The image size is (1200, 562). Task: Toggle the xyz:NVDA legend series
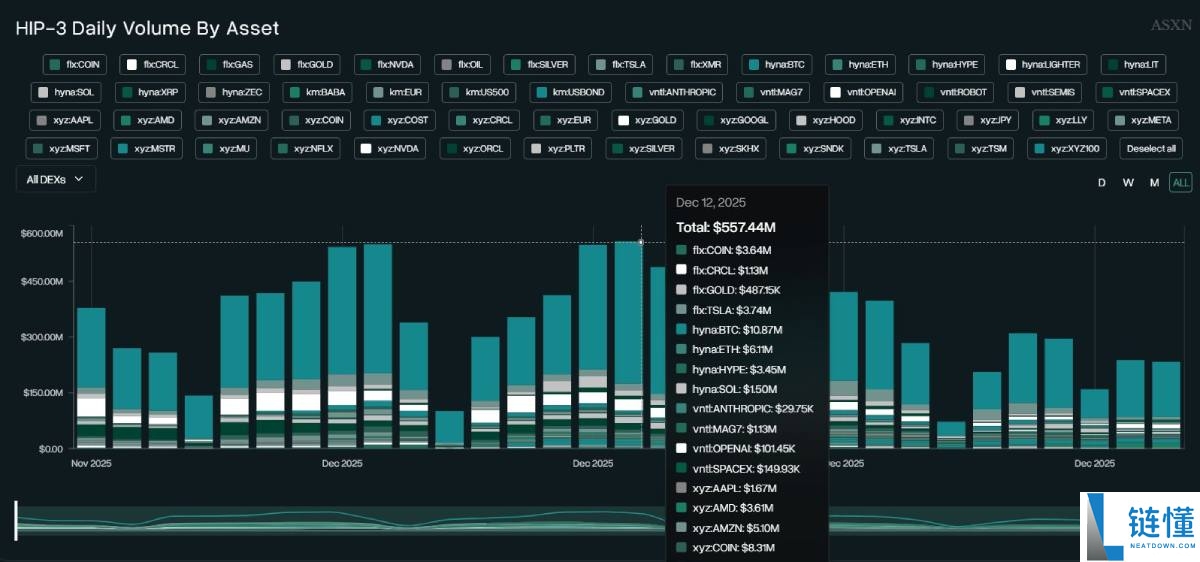click(392, 149)
